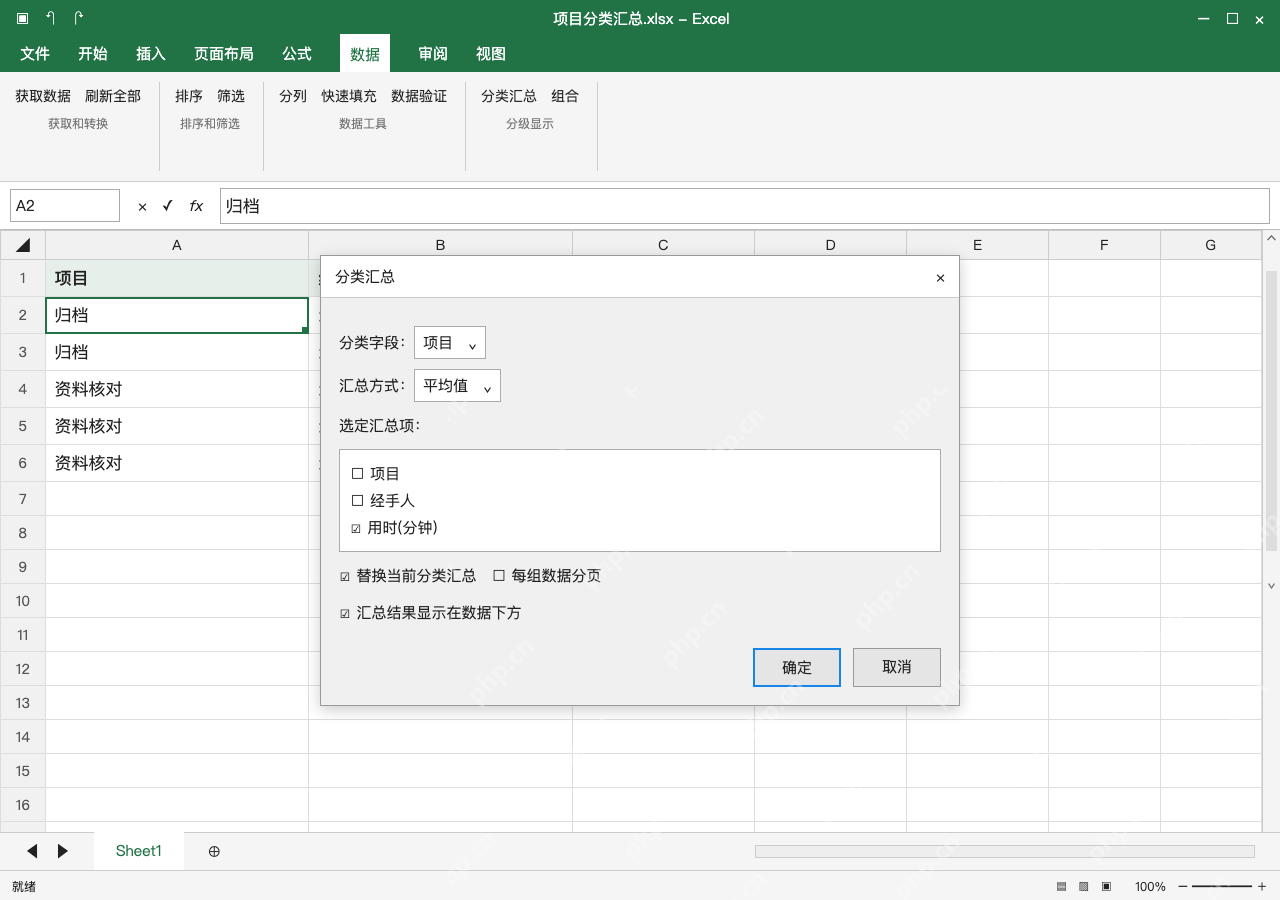
Task: Click the horizontal scrollbar at bottom
Action: point(1005,851)
